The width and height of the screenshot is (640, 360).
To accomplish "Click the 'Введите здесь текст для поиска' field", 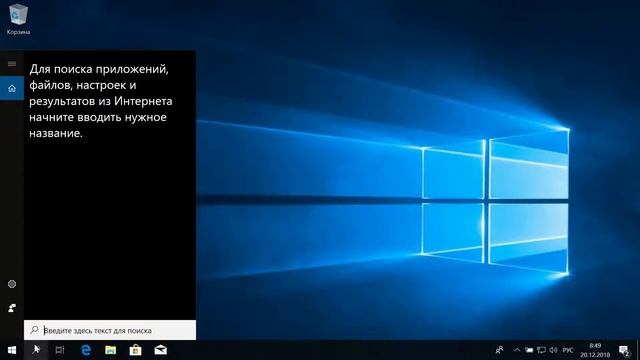I will 110,330.
